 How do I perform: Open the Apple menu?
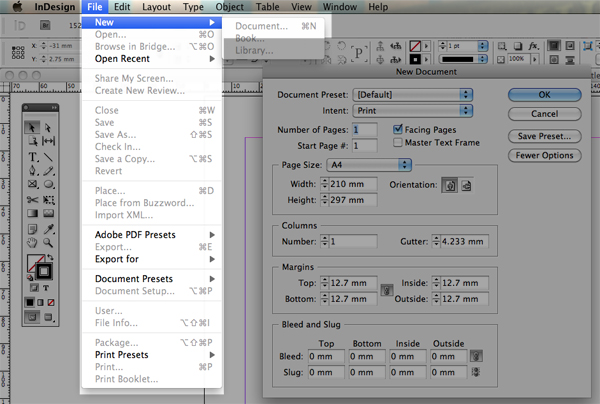tap(17, 7)
